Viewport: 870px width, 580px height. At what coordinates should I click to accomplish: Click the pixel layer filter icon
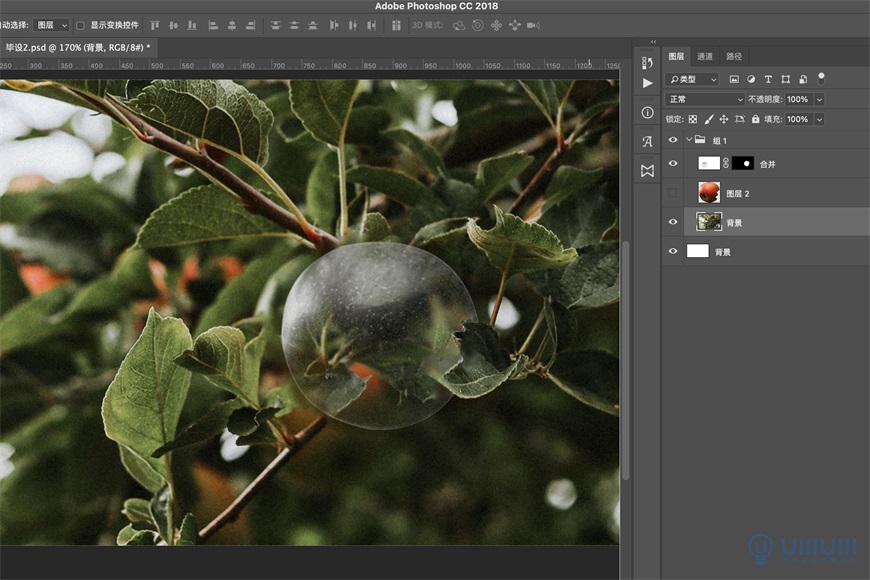pos(734,79)
